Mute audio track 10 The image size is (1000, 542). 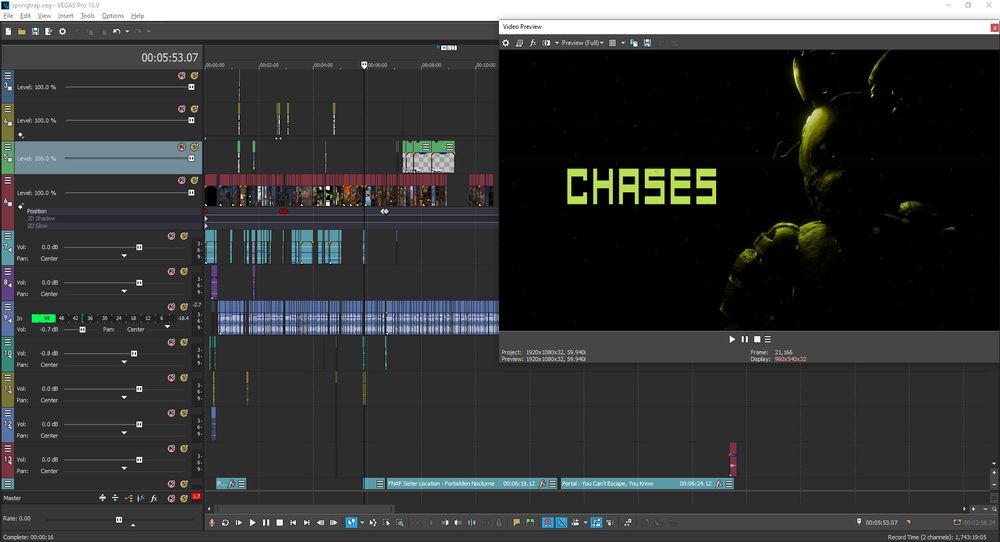(x=172, y=342)
